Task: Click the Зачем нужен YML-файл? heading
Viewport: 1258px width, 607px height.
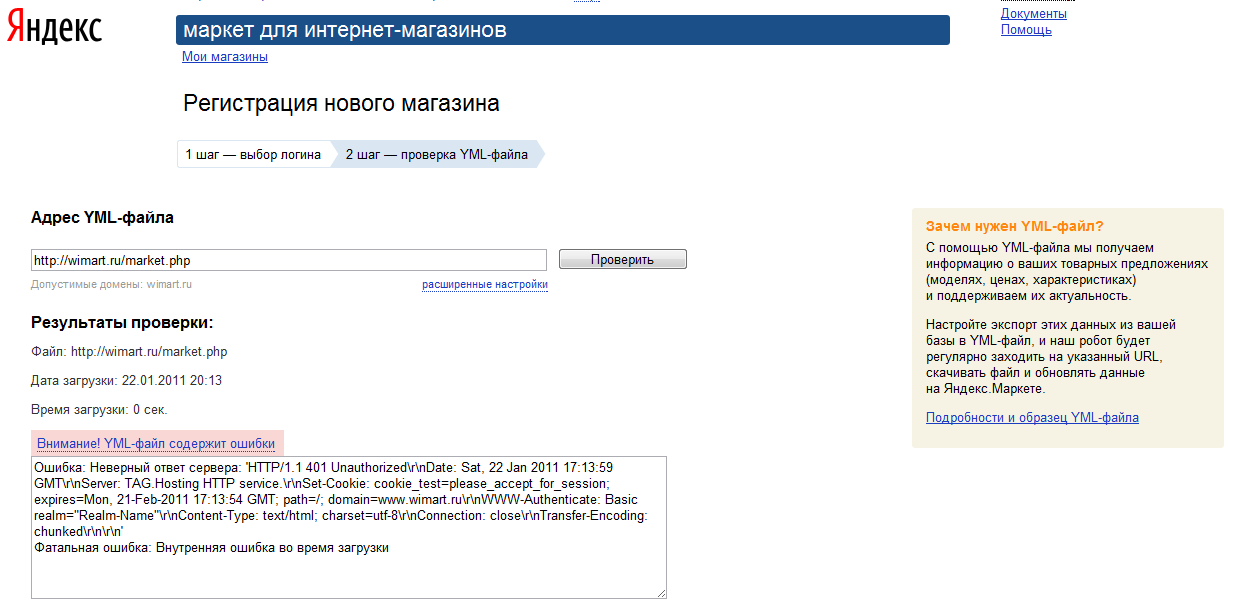Action: pos(1014,227)
